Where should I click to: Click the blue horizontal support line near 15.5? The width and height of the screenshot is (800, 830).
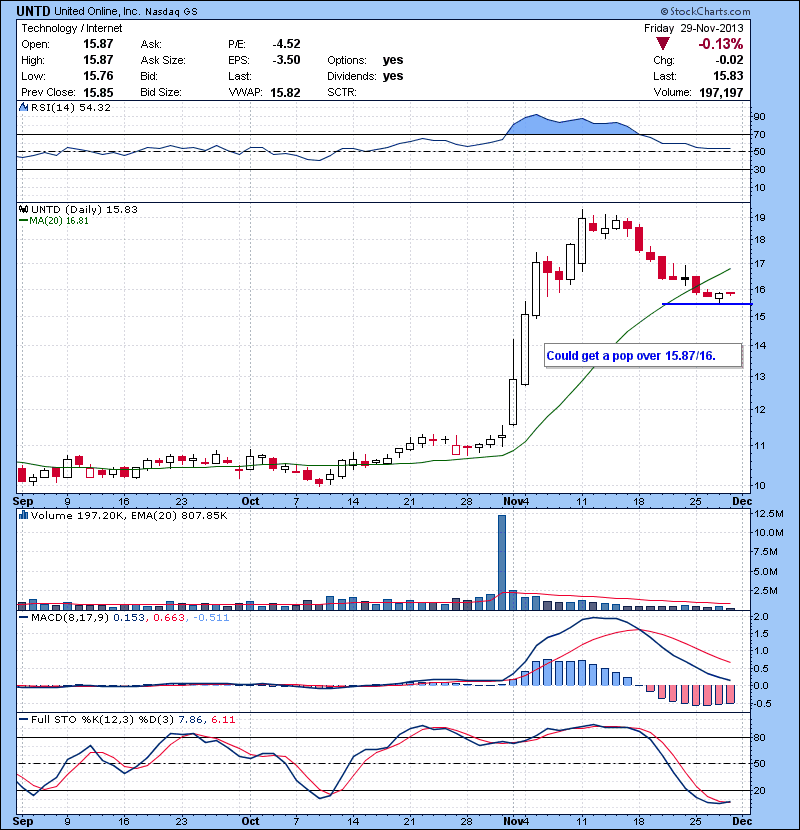[x=707, y=304]
